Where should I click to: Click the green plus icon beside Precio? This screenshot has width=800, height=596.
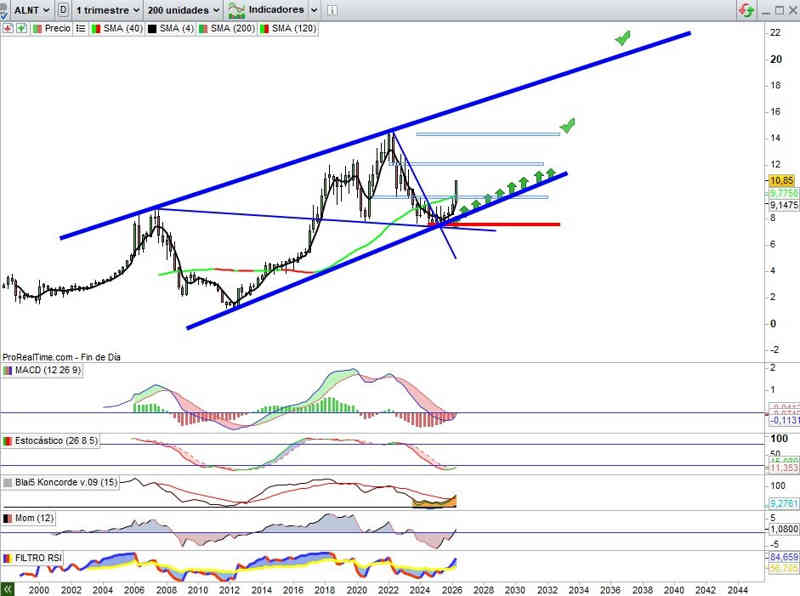(x=21, y=29)
